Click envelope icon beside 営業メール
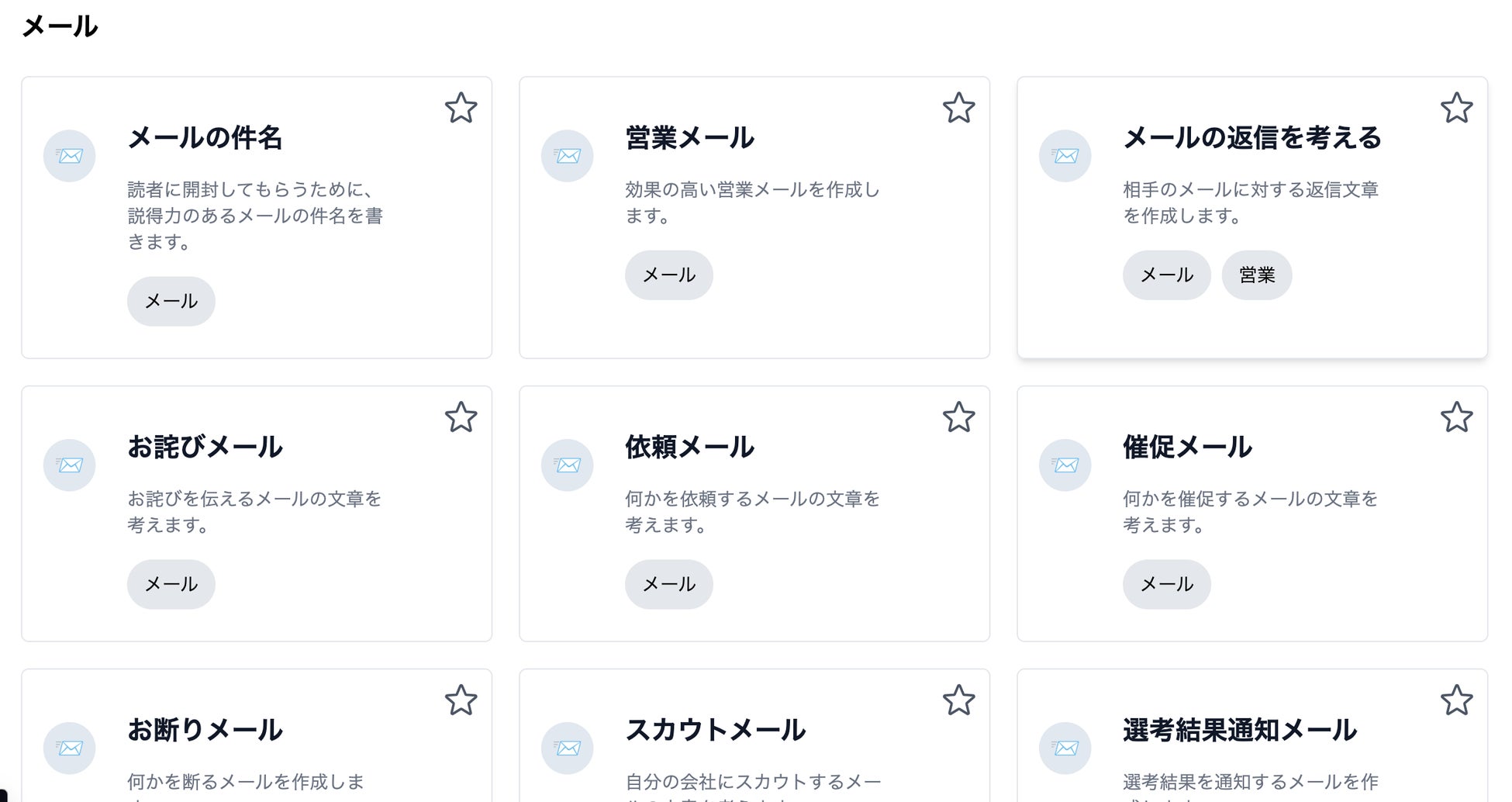 [568, 156]
